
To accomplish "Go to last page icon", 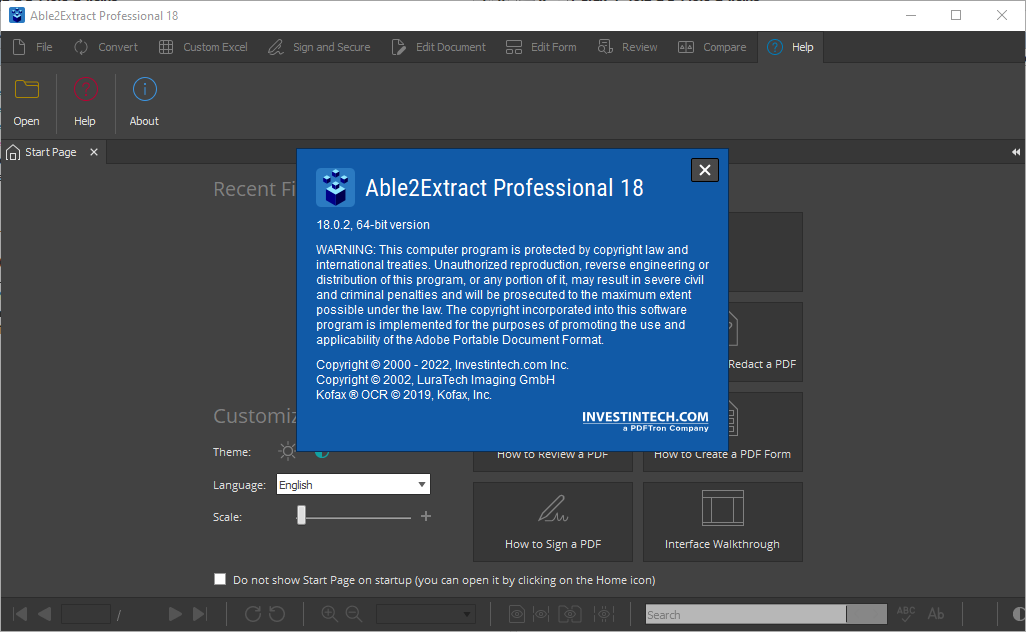I will click(x=200, y=614).
